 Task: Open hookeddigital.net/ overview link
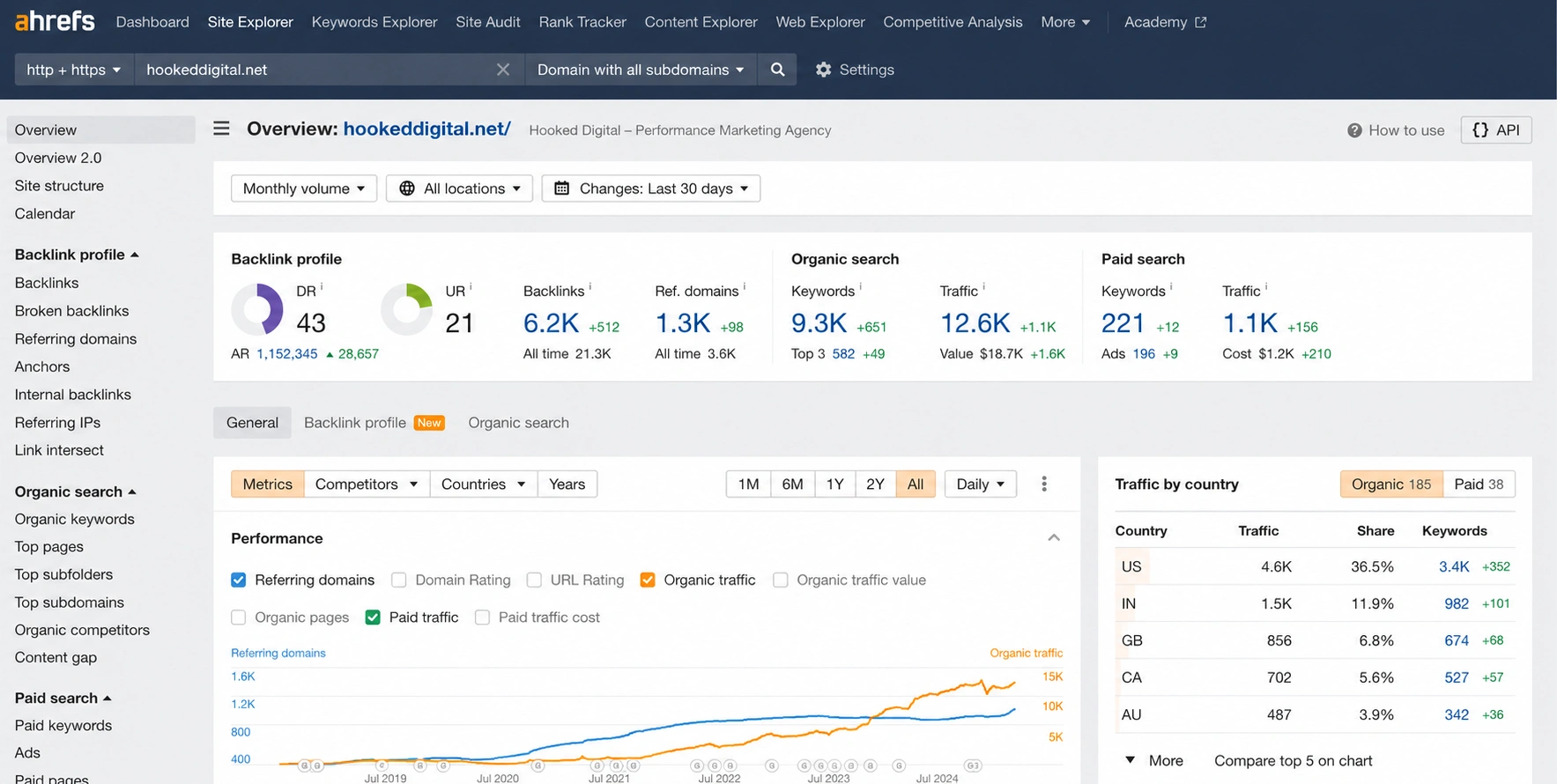click(x=427, y=129)
